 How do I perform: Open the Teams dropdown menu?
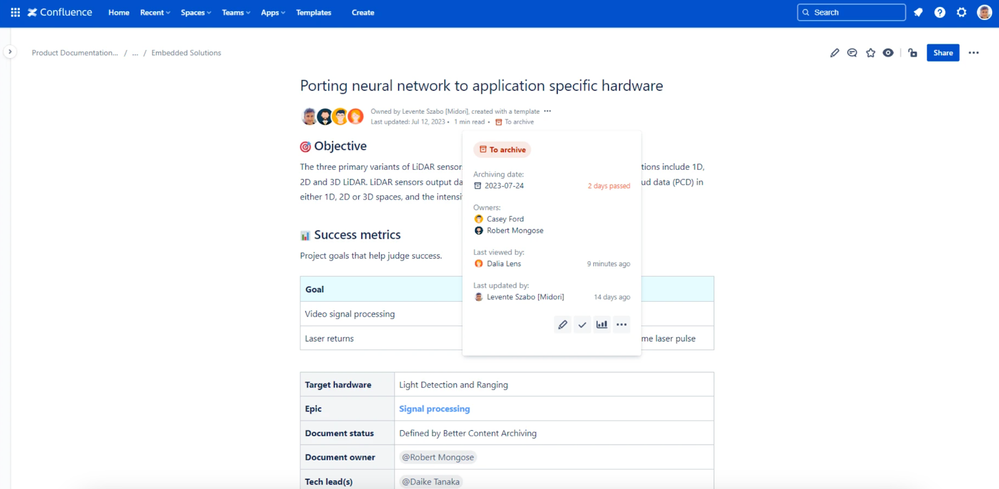[236, 12]
